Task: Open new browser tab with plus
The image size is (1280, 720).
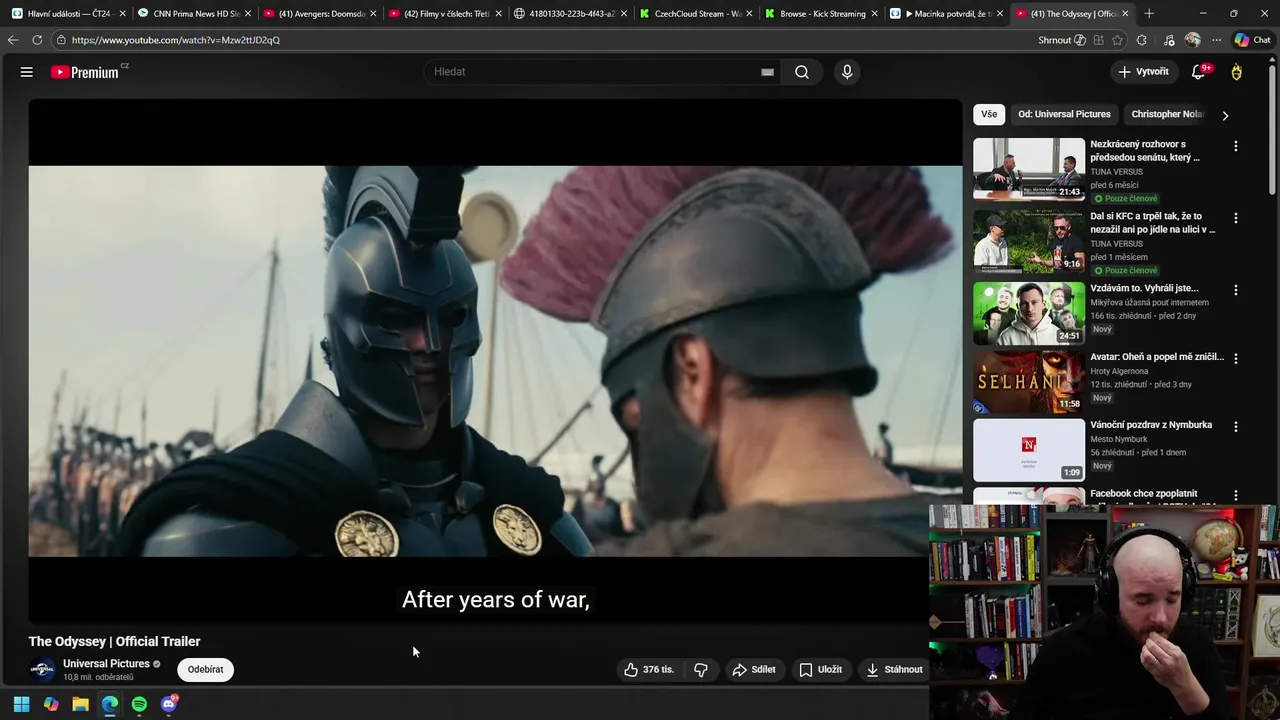Action: (x=1149, y=14)
